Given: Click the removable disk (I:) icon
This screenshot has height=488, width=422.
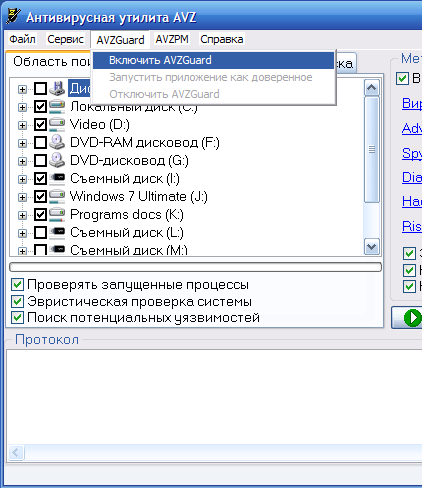Looking at the screenshot, I should coord(57,179).
